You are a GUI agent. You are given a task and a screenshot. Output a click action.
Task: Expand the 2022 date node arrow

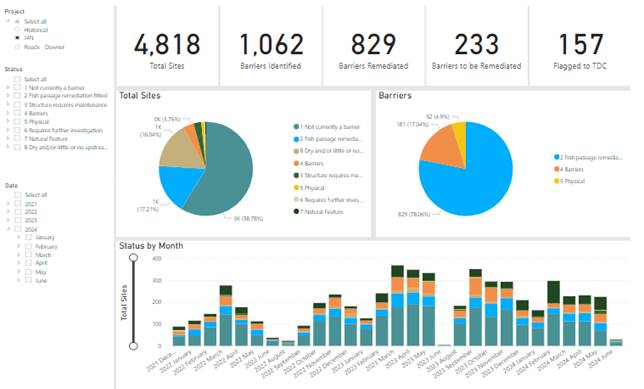8,212
